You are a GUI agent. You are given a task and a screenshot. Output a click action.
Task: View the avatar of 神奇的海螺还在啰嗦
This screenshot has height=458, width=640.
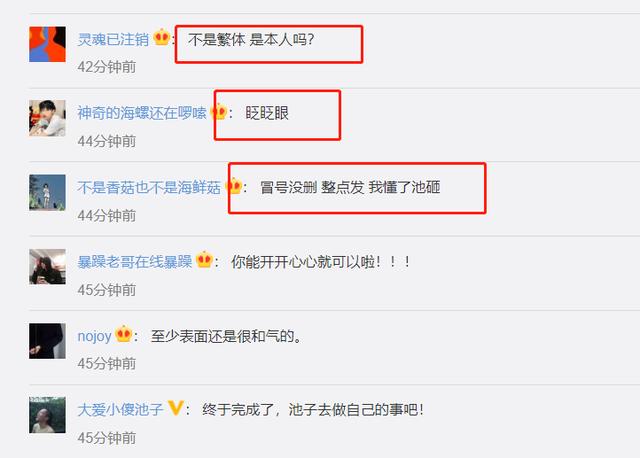[47, 118]
